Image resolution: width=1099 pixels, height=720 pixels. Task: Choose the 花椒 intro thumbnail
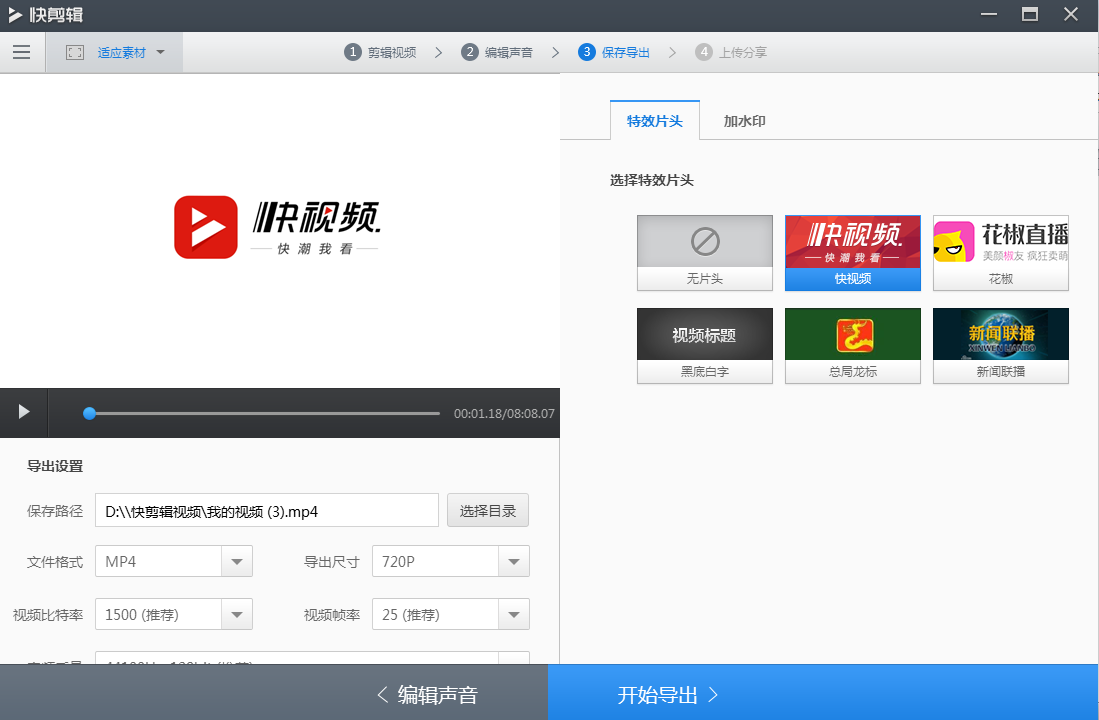point(1000,253)
